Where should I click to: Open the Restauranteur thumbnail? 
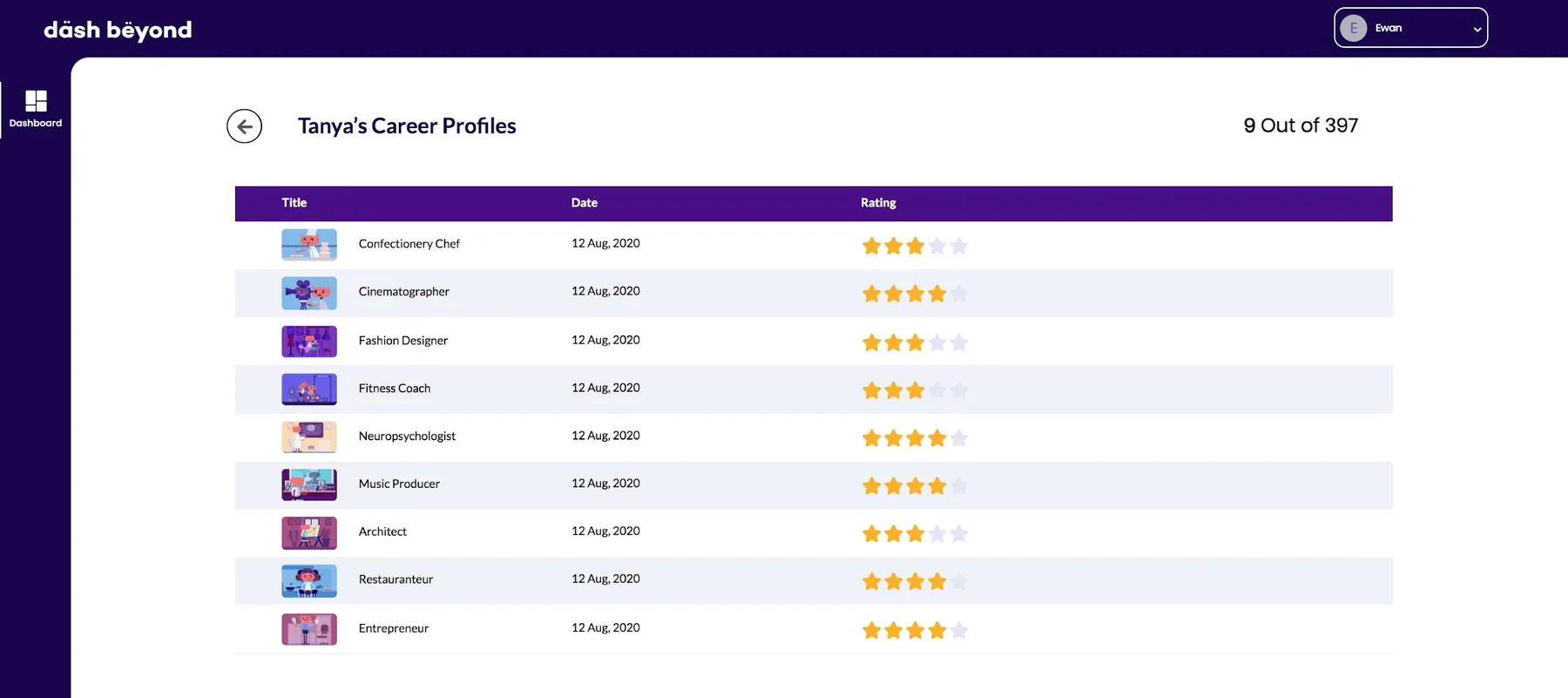(x=309, y=581)
